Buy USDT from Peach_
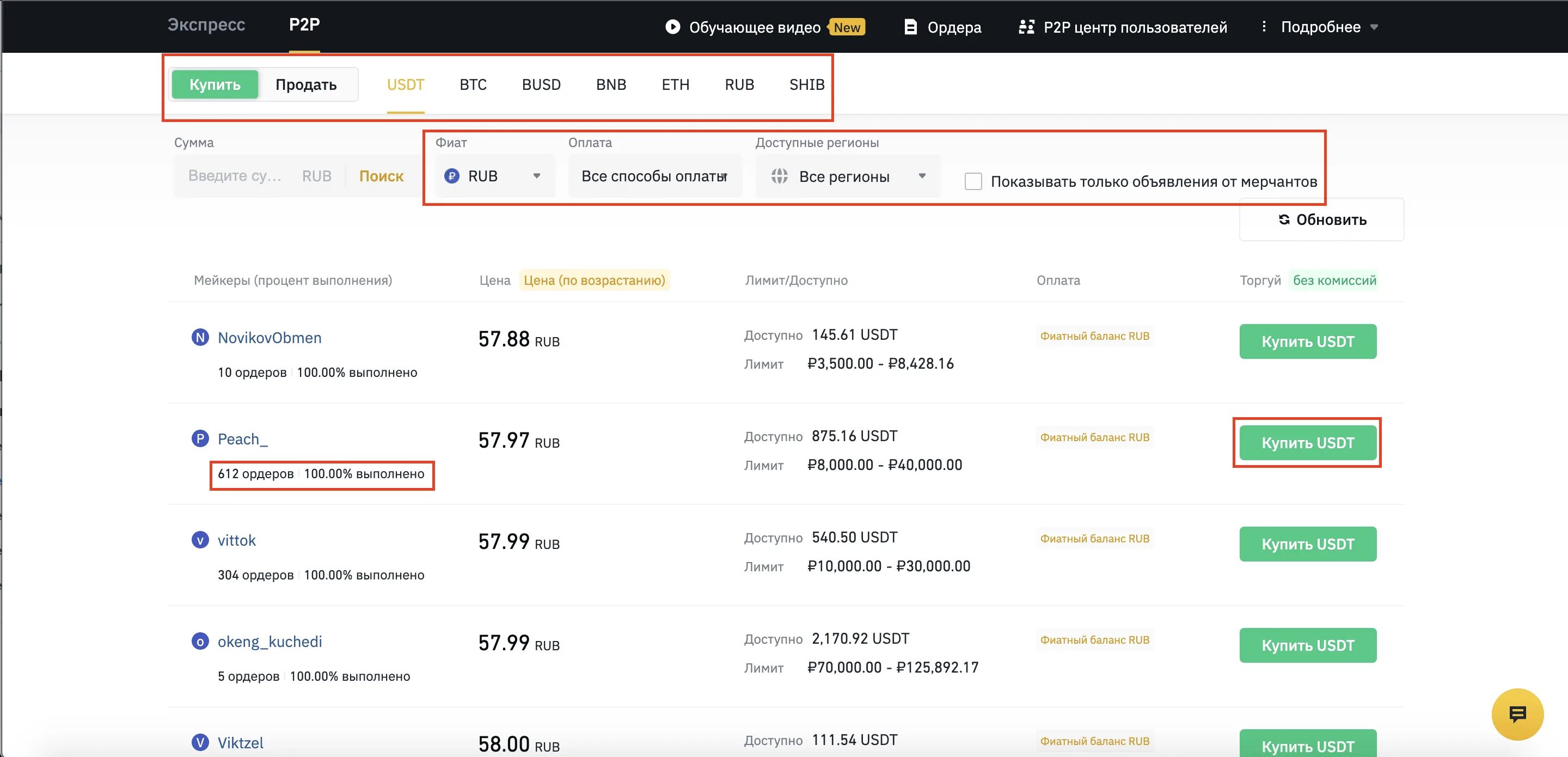The width and height of the screenshot is (1568, 757). (x=1307, y=443)
